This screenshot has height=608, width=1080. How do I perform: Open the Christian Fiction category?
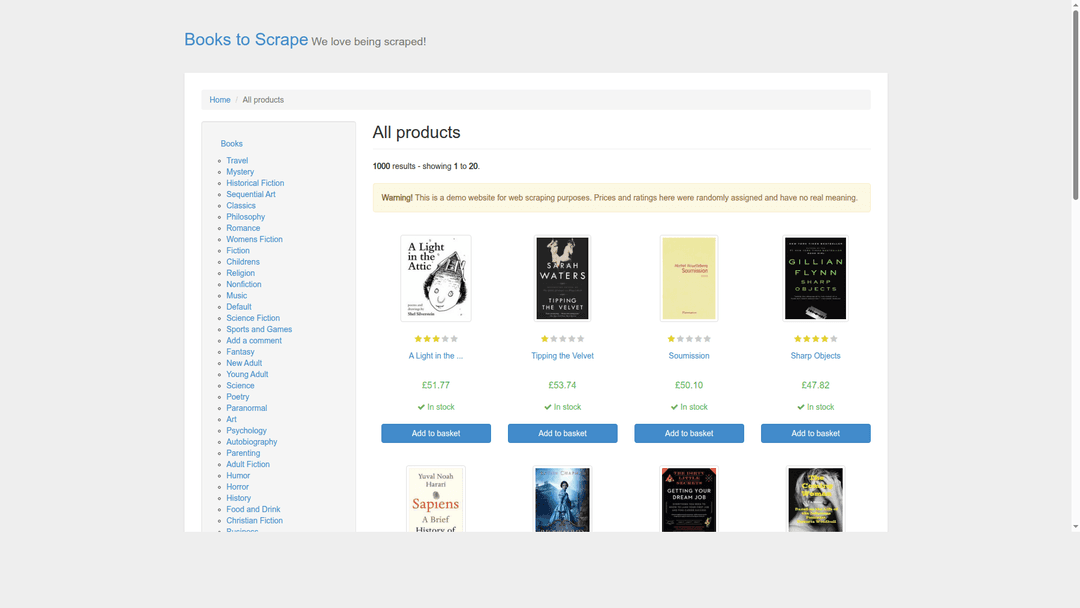[255, 521]
